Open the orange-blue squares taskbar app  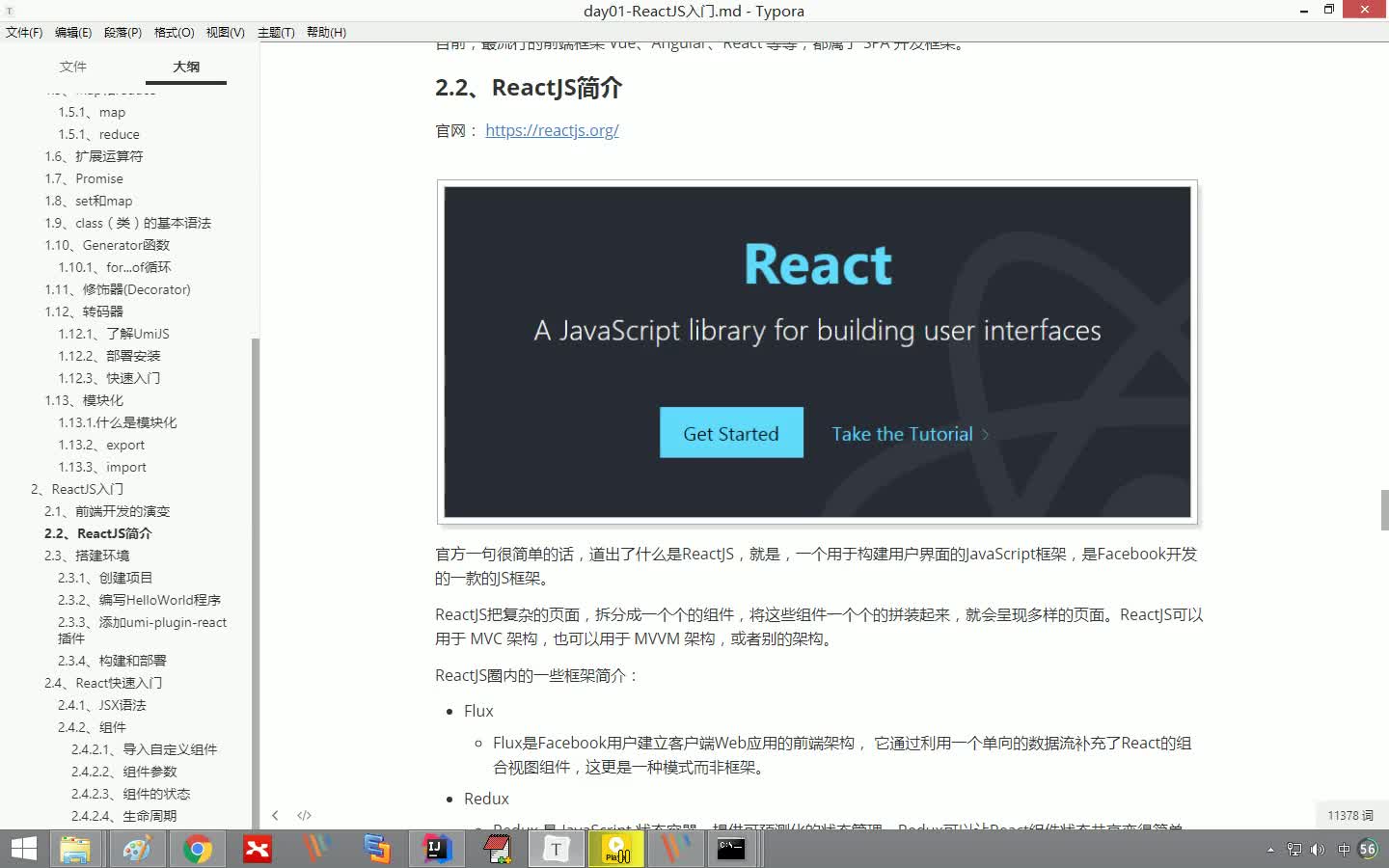point(376,849)
